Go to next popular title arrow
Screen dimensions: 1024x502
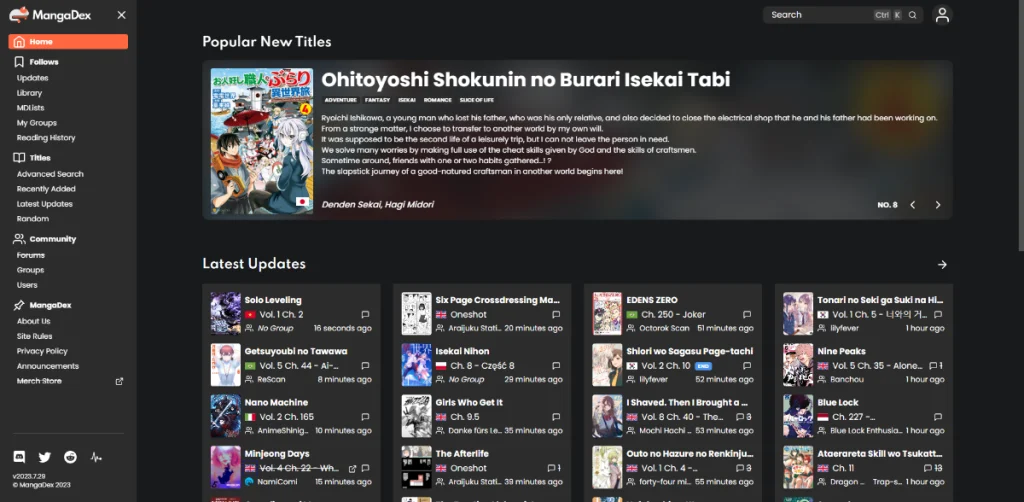coord(938,205)
